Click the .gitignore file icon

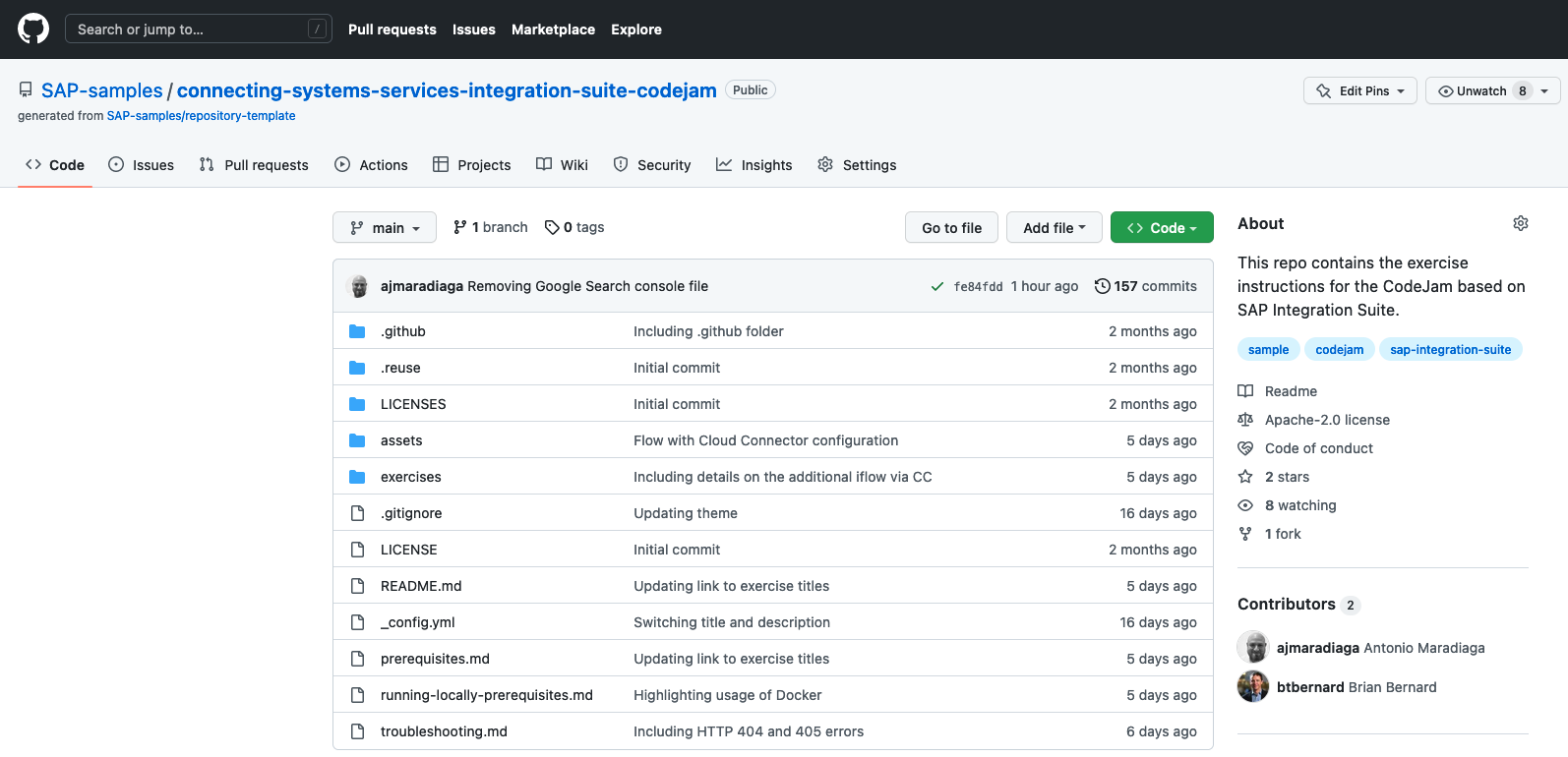point(357,513)
